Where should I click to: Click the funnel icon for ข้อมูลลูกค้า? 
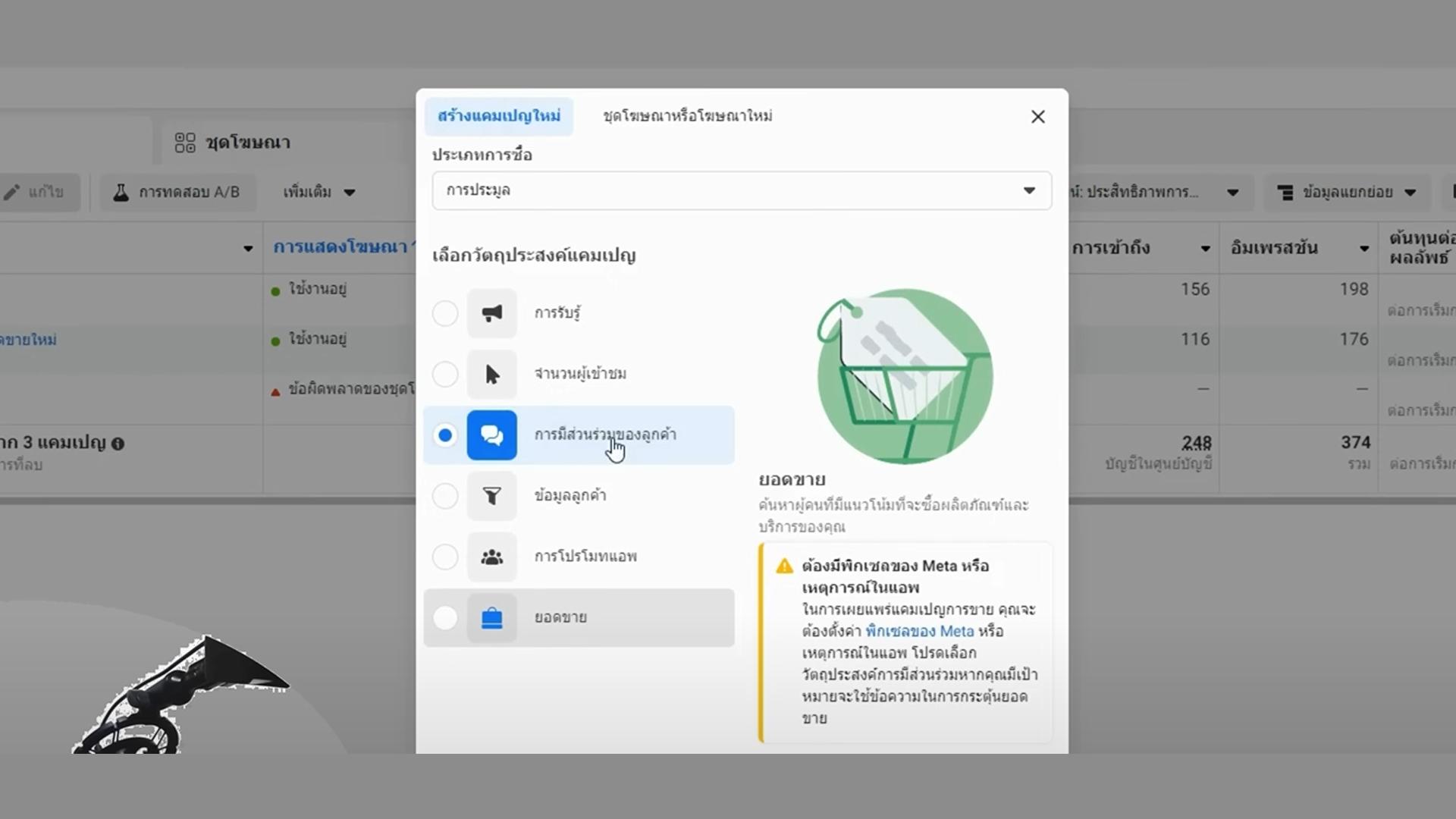pyautogui.click(x=491, y=496)
